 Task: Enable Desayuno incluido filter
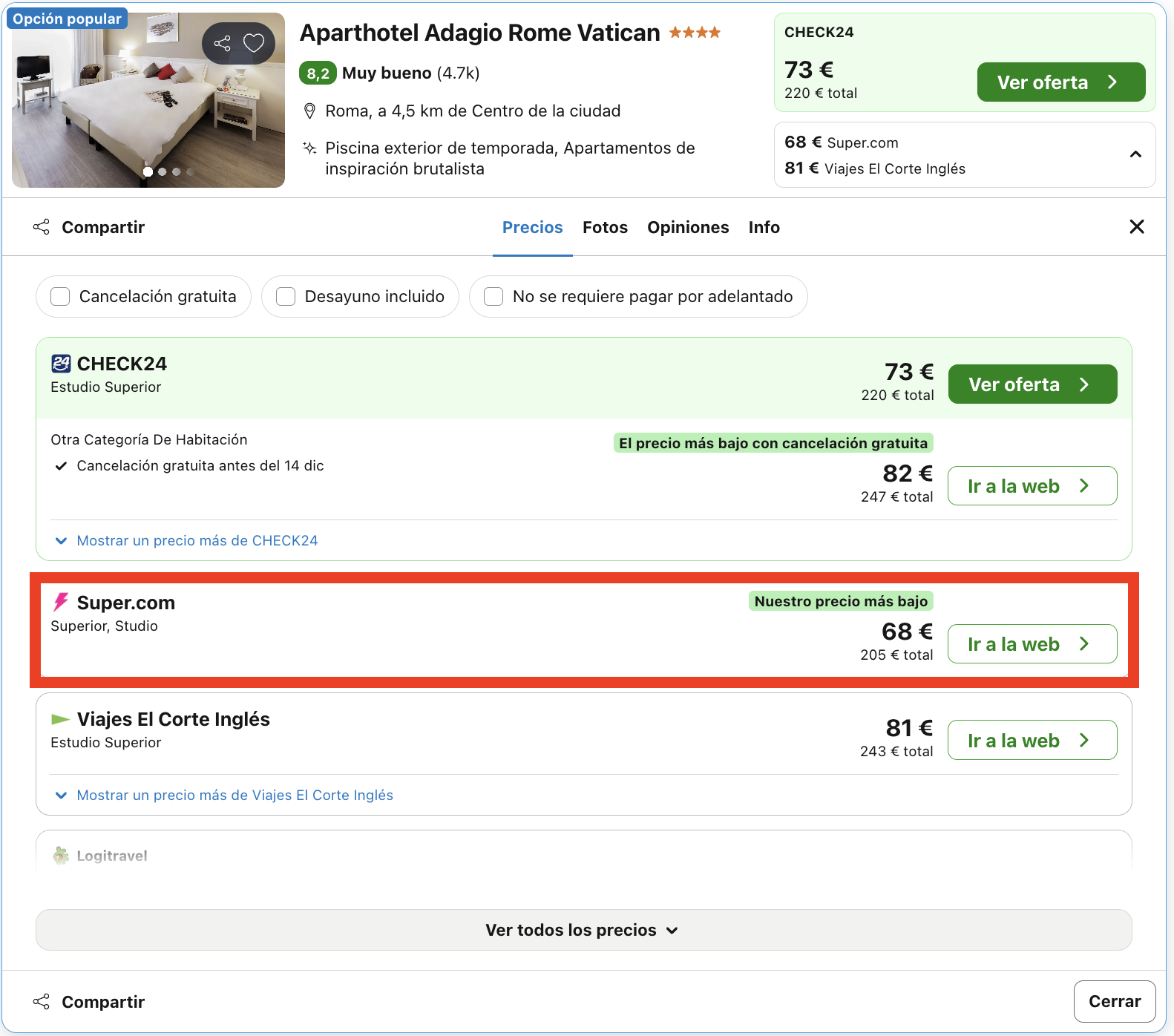tap(286, 297)
